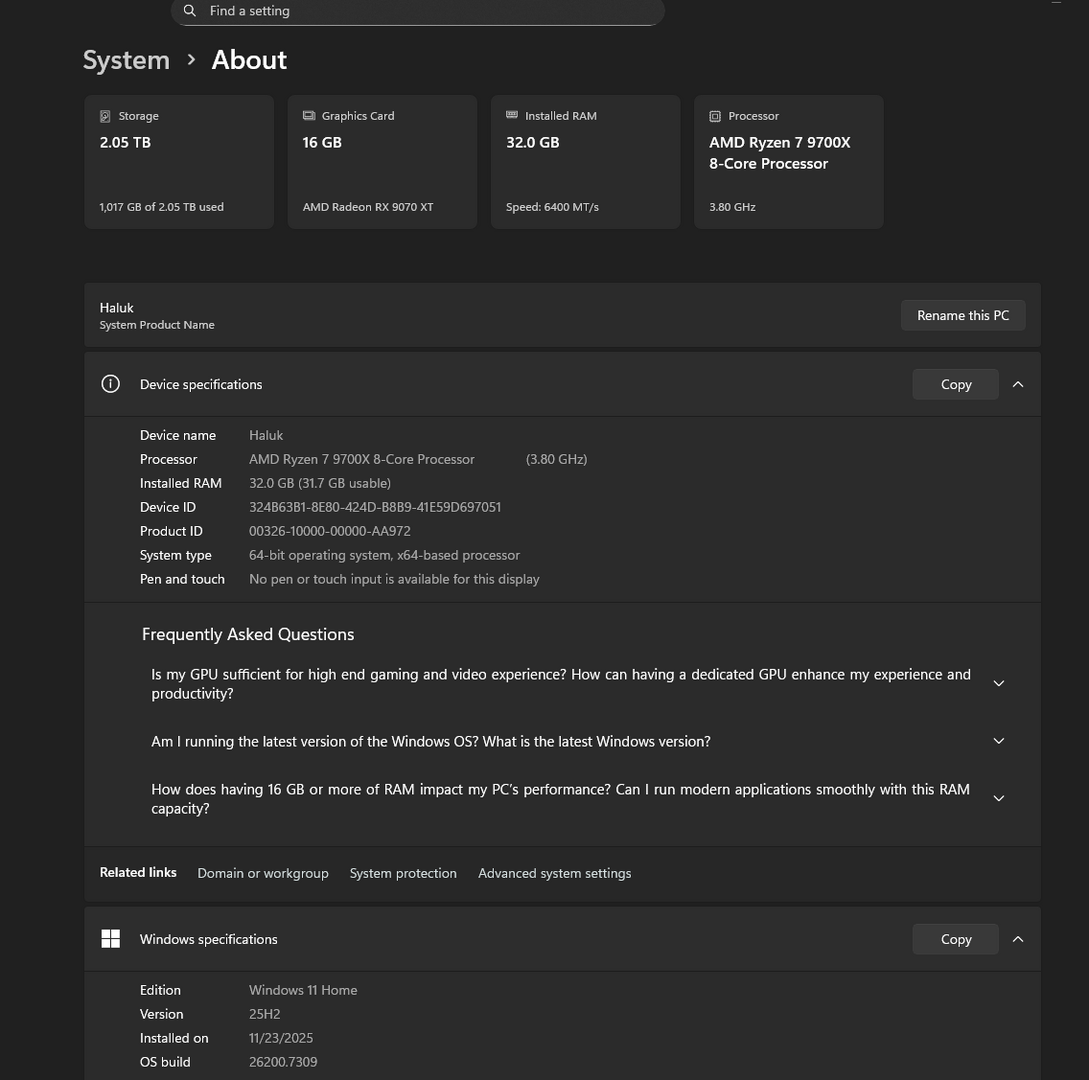Open Advanced system settings link
The image size is (1089, 1080).
pos(554,873)
